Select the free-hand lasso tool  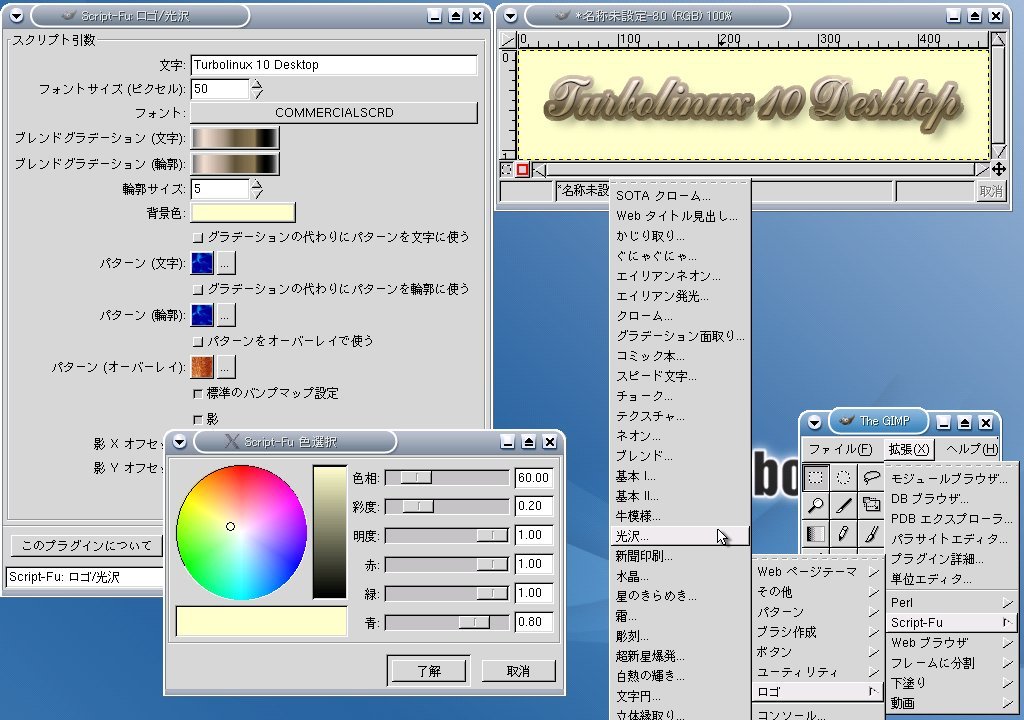(872, 478)
